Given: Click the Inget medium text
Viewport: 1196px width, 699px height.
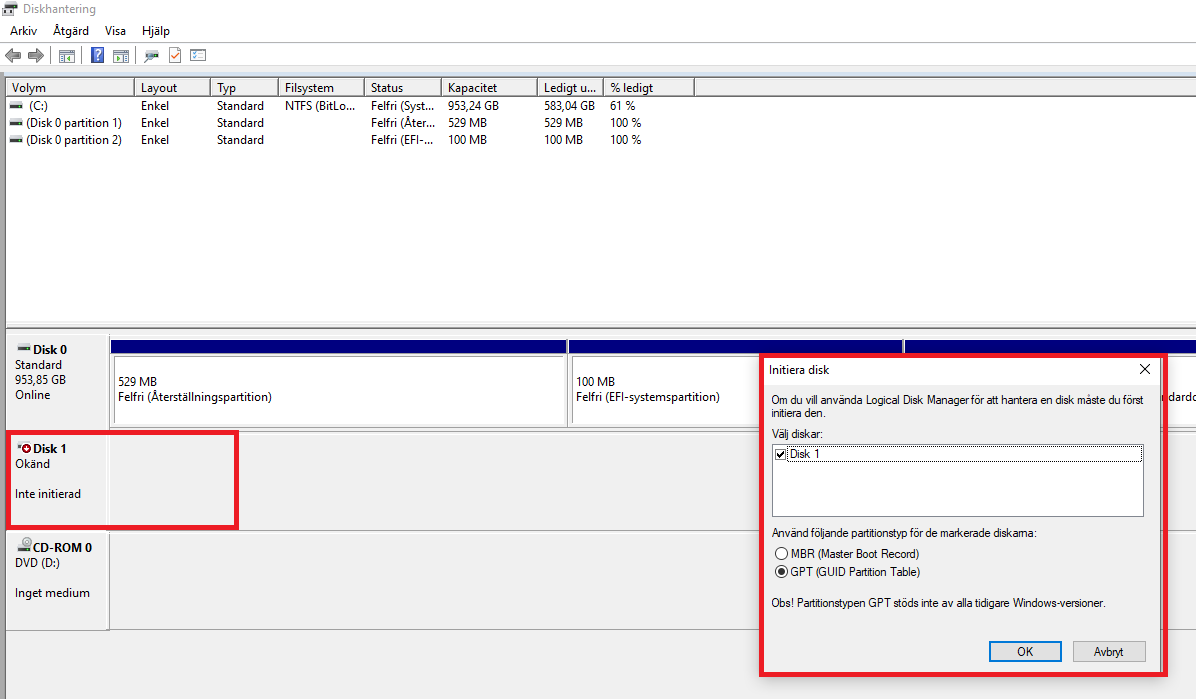Looking at the screenshot, I should (x=53, y=593).
